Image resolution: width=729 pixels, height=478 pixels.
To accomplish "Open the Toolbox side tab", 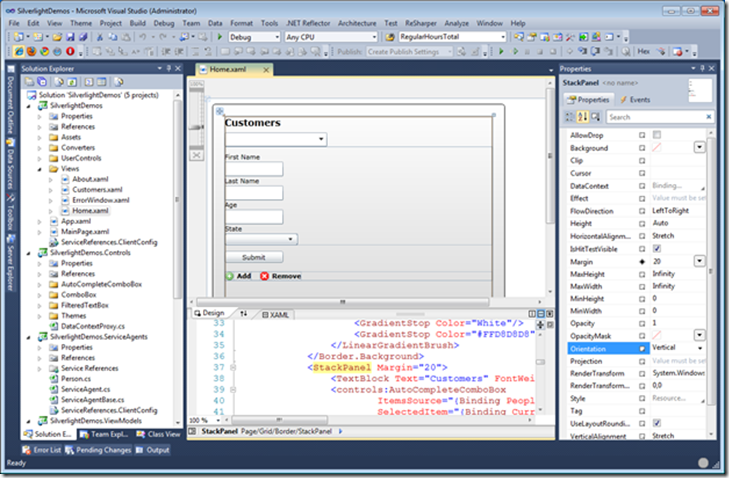I will 10,212.
